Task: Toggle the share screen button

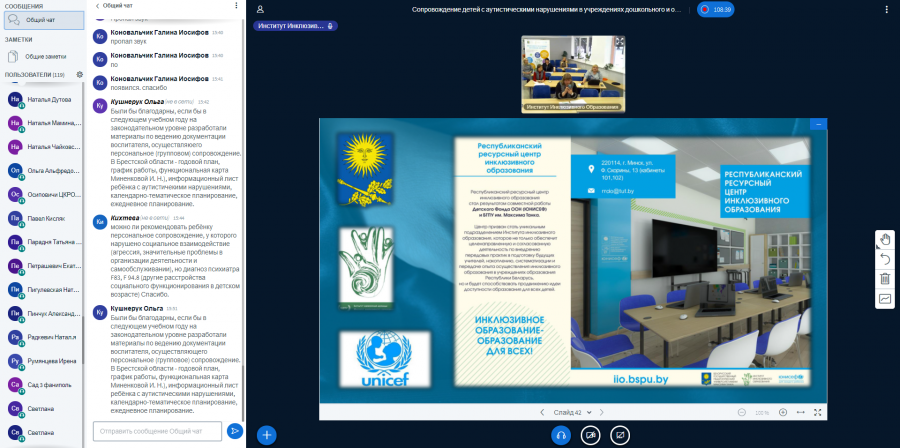Action: pos(619,435)
